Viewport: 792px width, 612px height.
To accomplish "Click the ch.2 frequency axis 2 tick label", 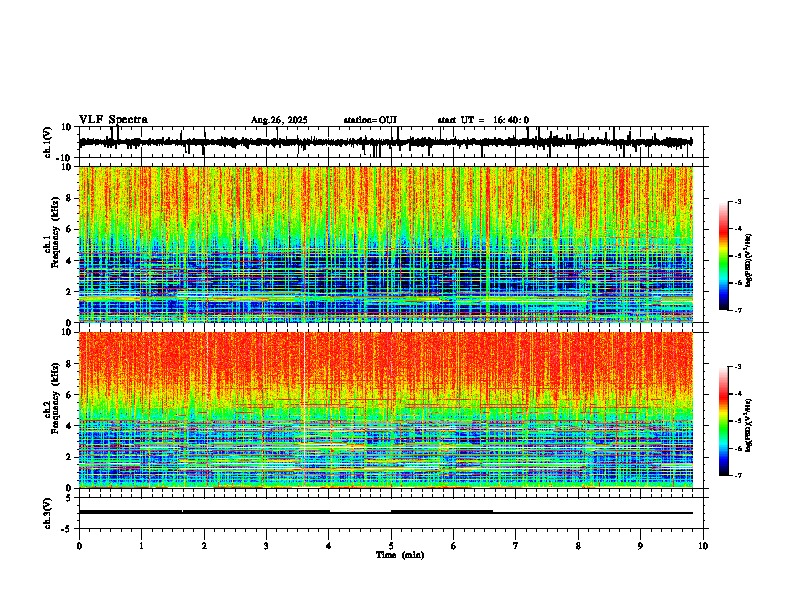I will pyautogui.click(x=69, y=457).
